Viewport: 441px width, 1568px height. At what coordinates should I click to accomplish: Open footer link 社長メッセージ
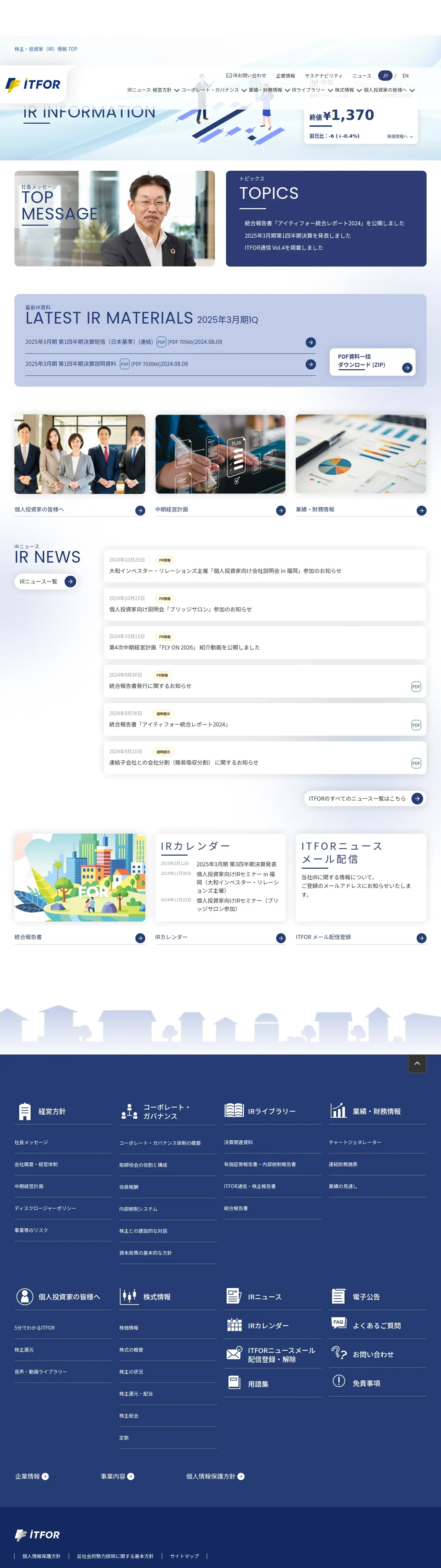tap(31, 1142)
